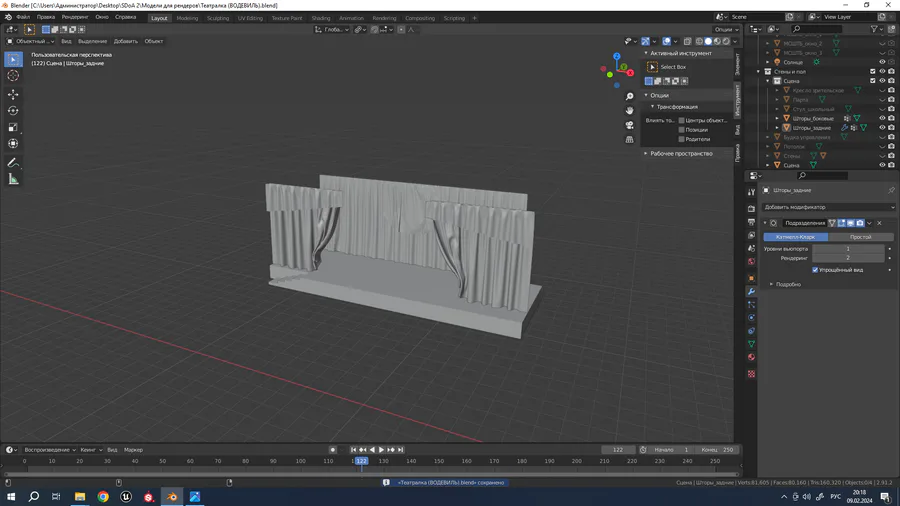This screenshot has width=900, height=506.
Task: Open the Добавить модификатор dropdown
Action: [829, 207]
